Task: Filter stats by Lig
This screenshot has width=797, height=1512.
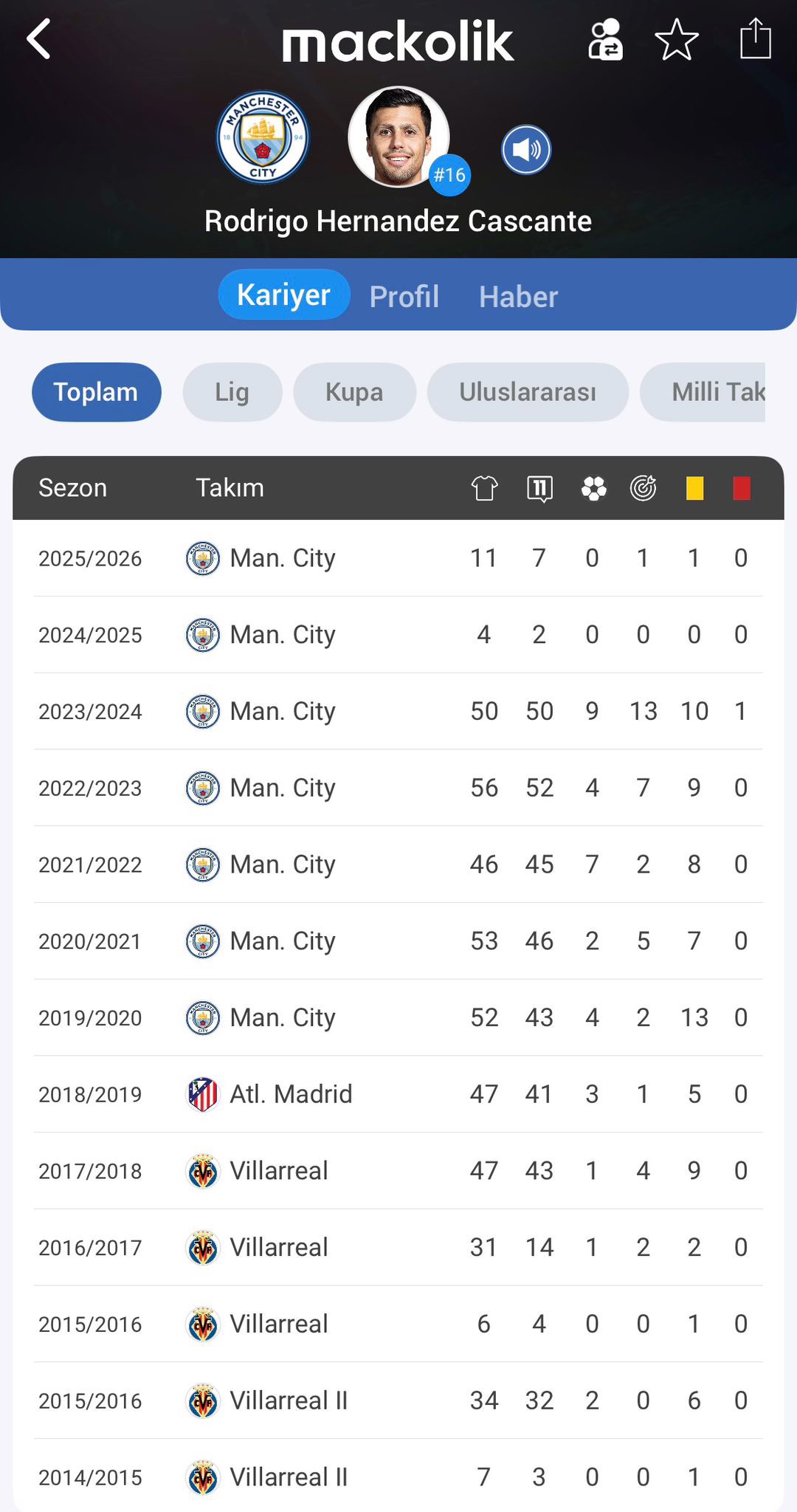Action: click(x=232, y=392)
